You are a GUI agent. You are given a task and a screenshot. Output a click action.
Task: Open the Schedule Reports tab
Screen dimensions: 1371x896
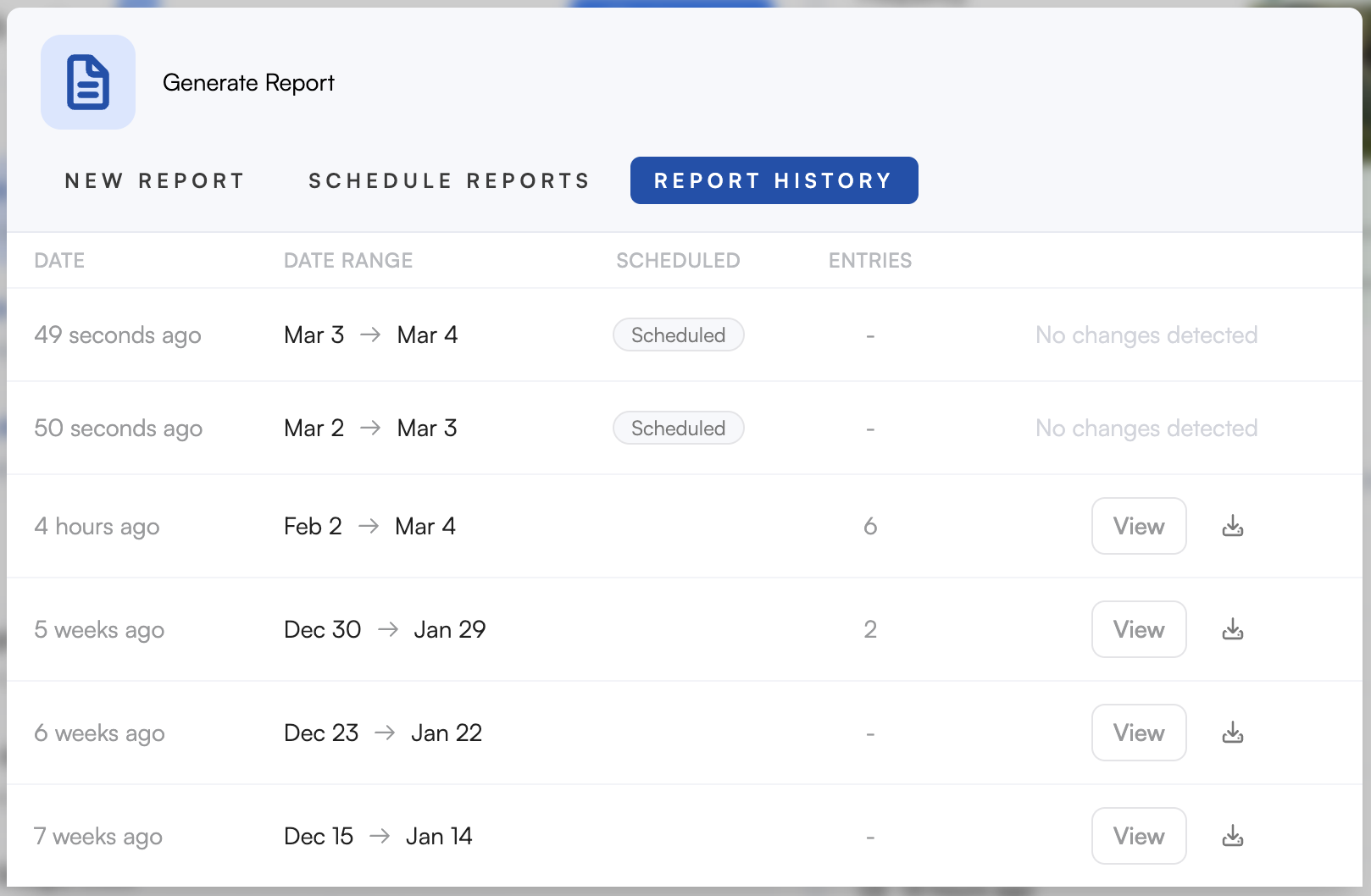coord(449,180)
